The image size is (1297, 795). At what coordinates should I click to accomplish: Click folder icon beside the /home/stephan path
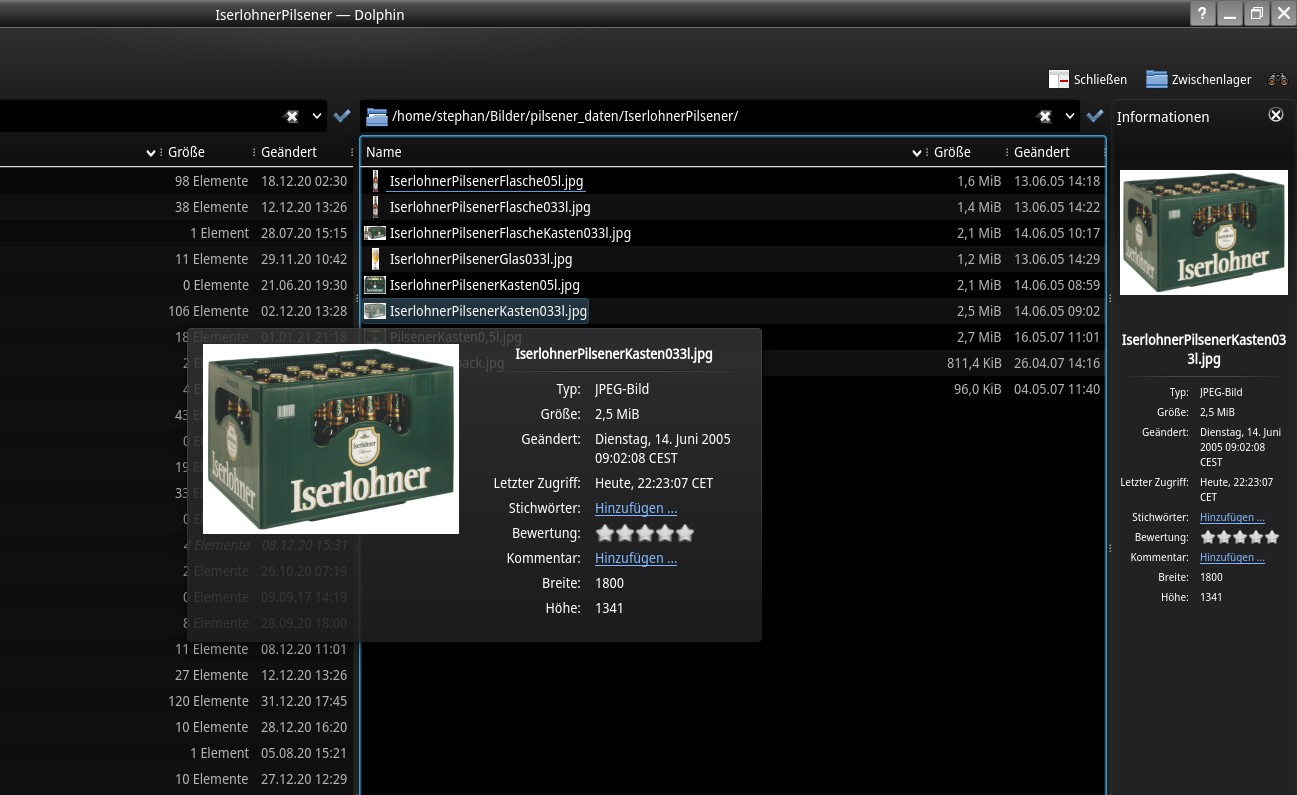pyautogui.click(x=377, y=116)
